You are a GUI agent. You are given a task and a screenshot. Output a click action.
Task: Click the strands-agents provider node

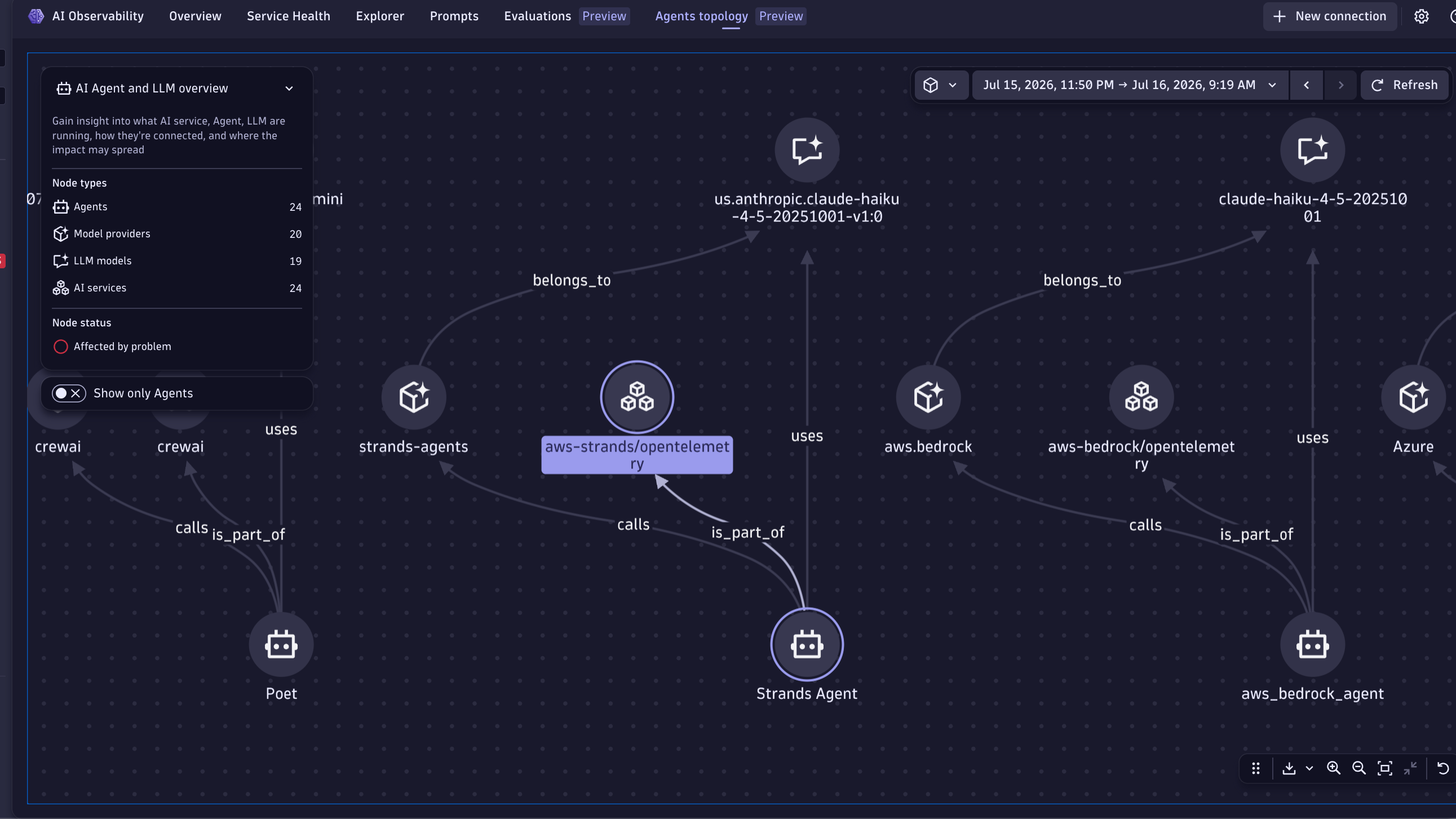414,397
